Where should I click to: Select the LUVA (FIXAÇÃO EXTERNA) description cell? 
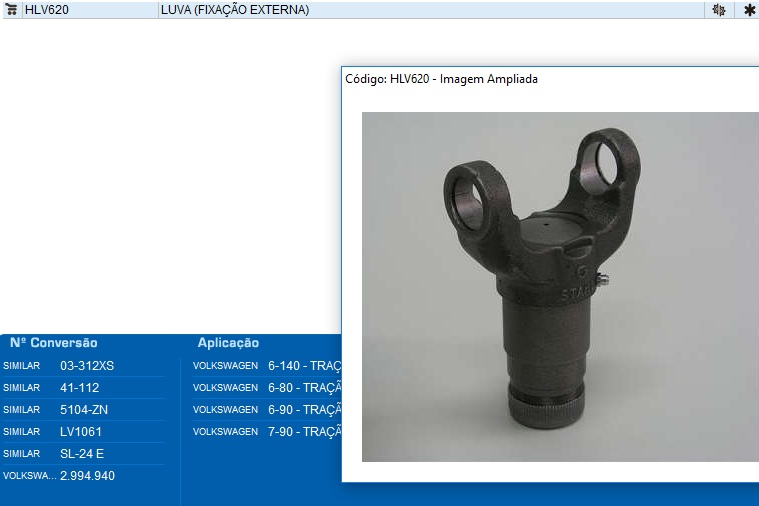pos(235,10)
